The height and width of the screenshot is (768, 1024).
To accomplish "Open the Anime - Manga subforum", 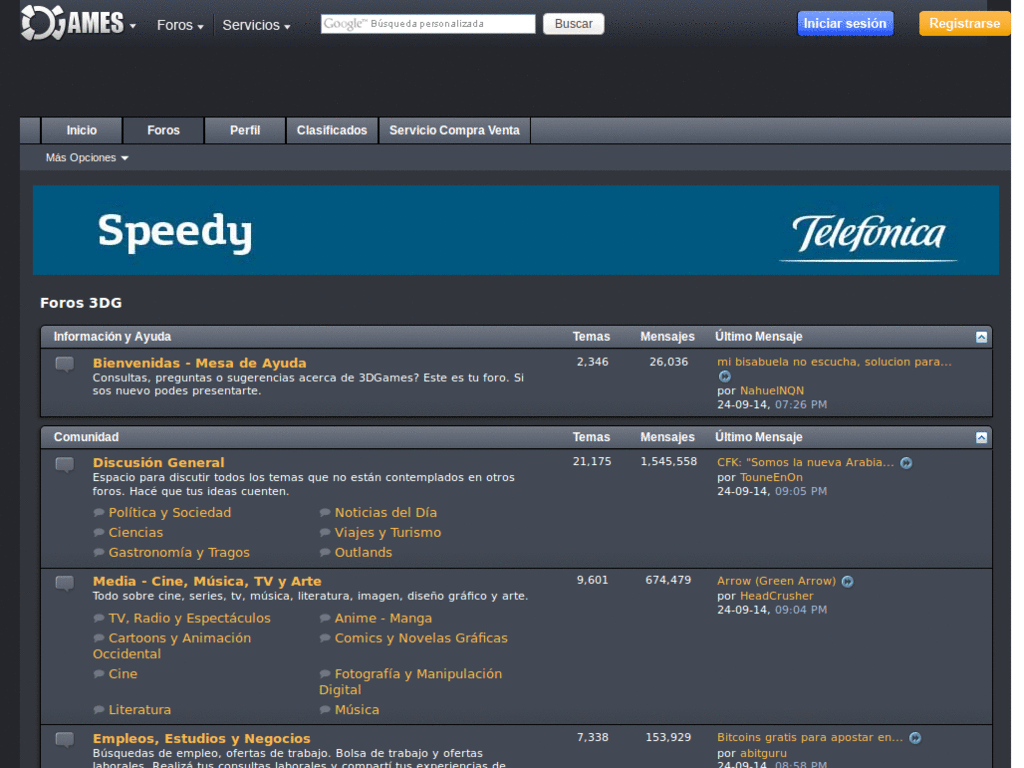I will [x=383, y=618].
